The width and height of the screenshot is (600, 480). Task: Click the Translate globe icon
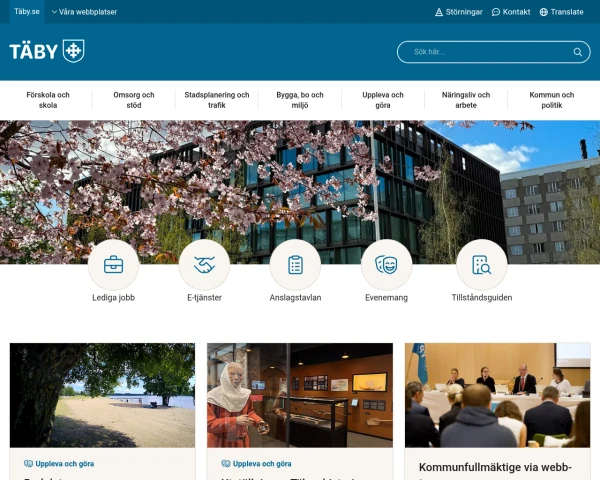(x=543, y=12)
